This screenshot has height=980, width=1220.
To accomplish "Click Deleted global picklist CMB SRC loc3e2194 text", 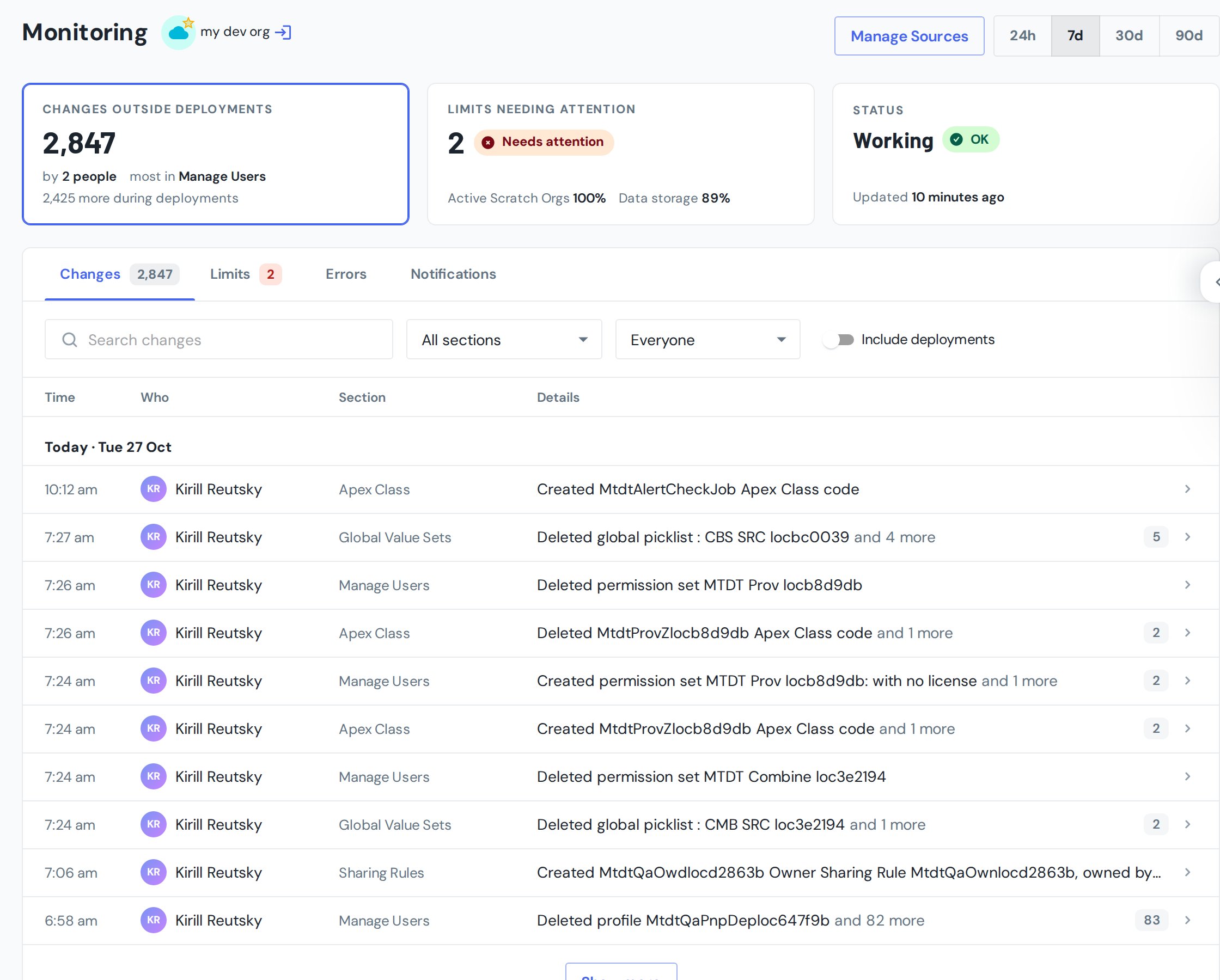I will (691, 824).
